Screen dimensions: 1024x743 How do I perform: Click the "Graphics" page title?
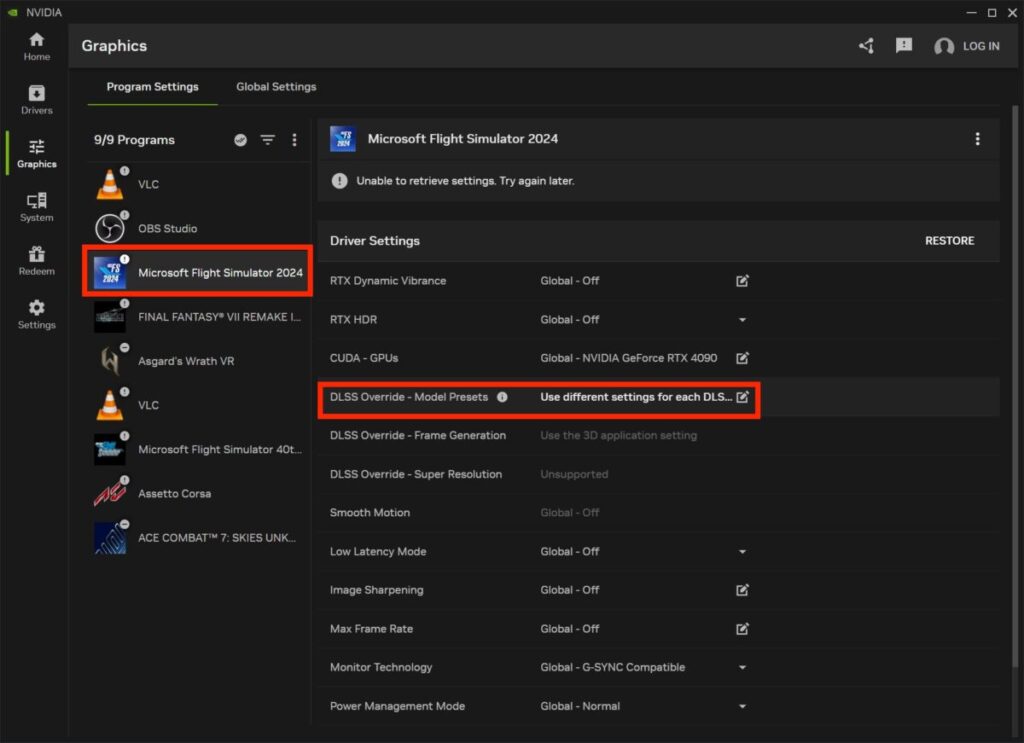(x=114, y=46)
